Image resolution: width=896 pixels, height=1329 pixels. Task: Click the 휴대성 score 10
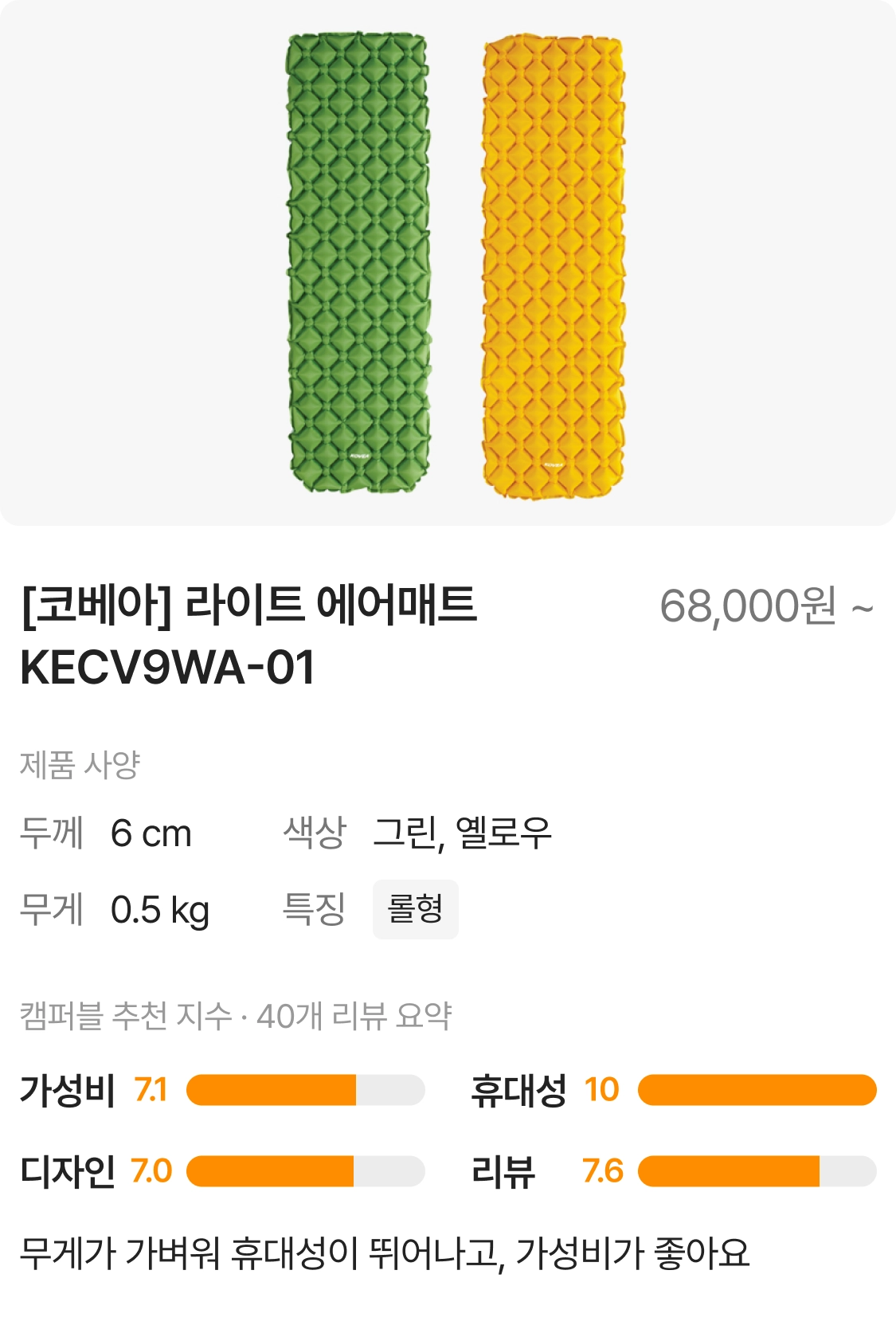(x=601, y=1089)
